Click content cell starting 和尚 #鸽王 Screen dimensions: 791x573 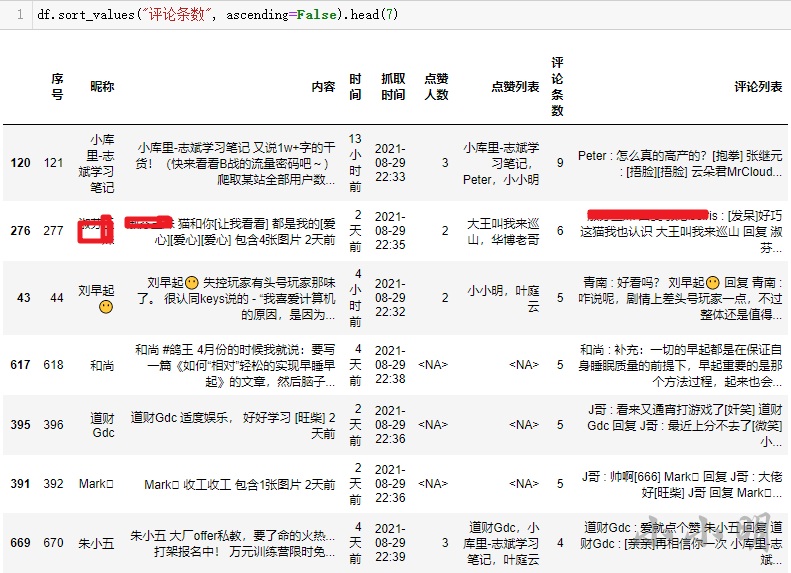(235, 365)
